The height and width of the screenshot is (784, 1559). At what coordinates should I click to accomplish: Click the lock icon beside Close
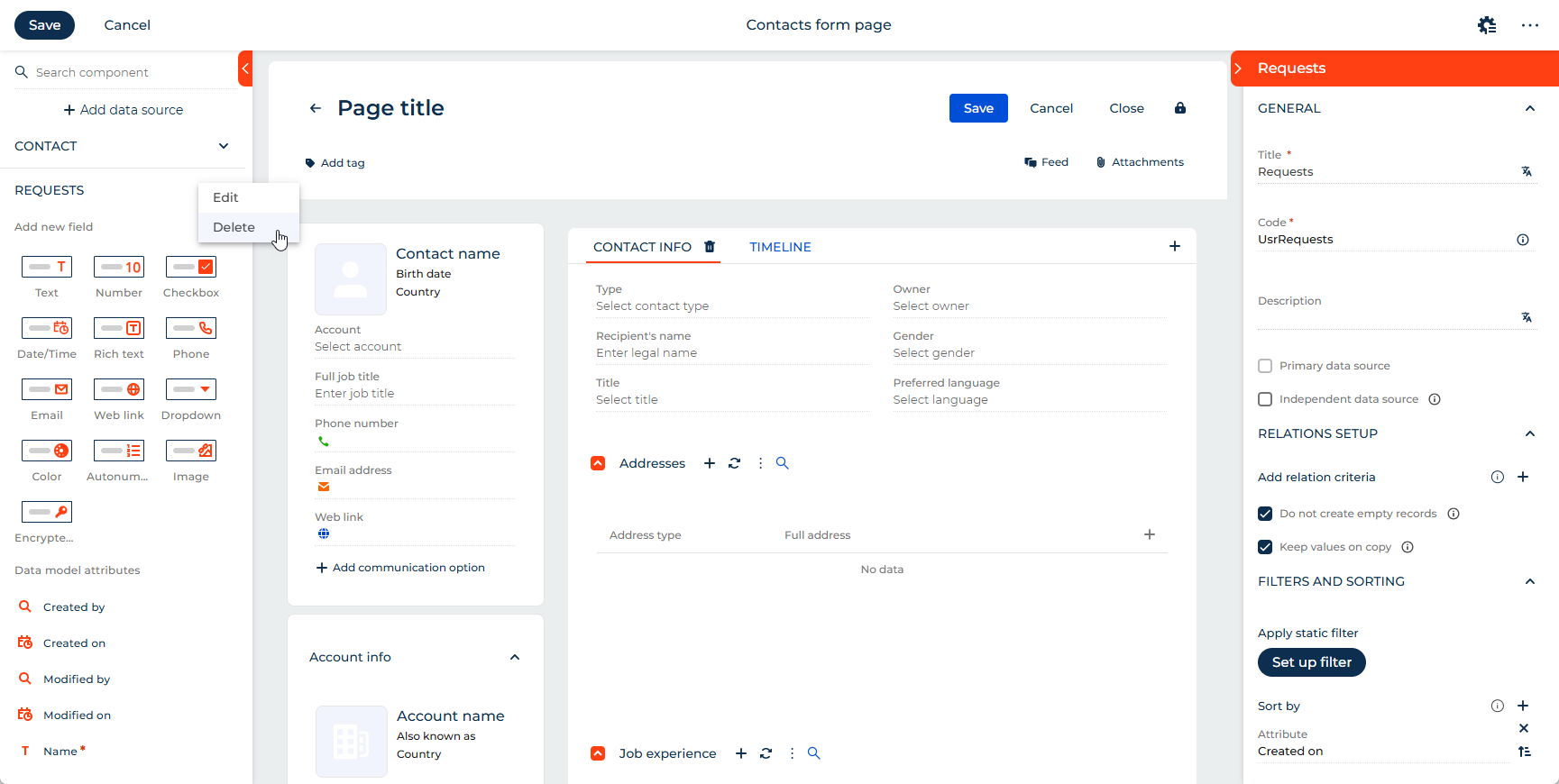click(1179, 108)
